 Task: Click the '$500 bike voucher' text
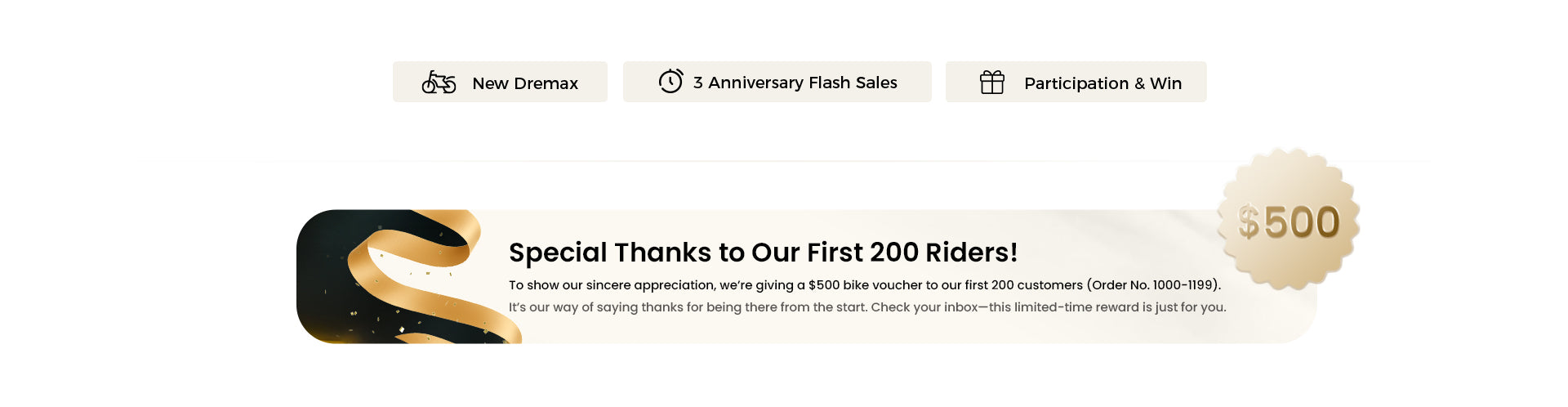coord(865,285)
